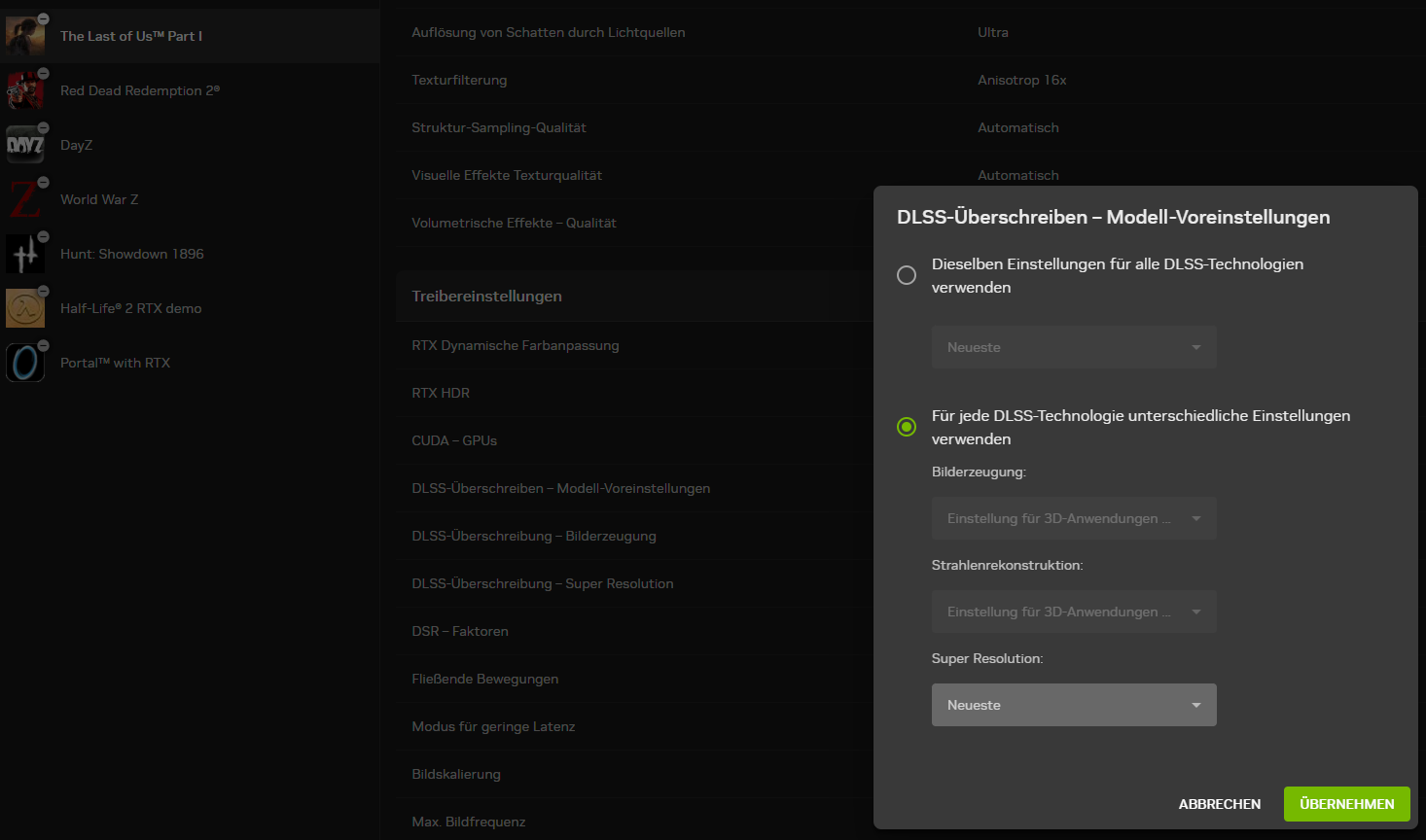Expand the Strahlenrekonstruktion preset dropdown
Screen dimensions: 1426x840
click(x=1074, y=612)
